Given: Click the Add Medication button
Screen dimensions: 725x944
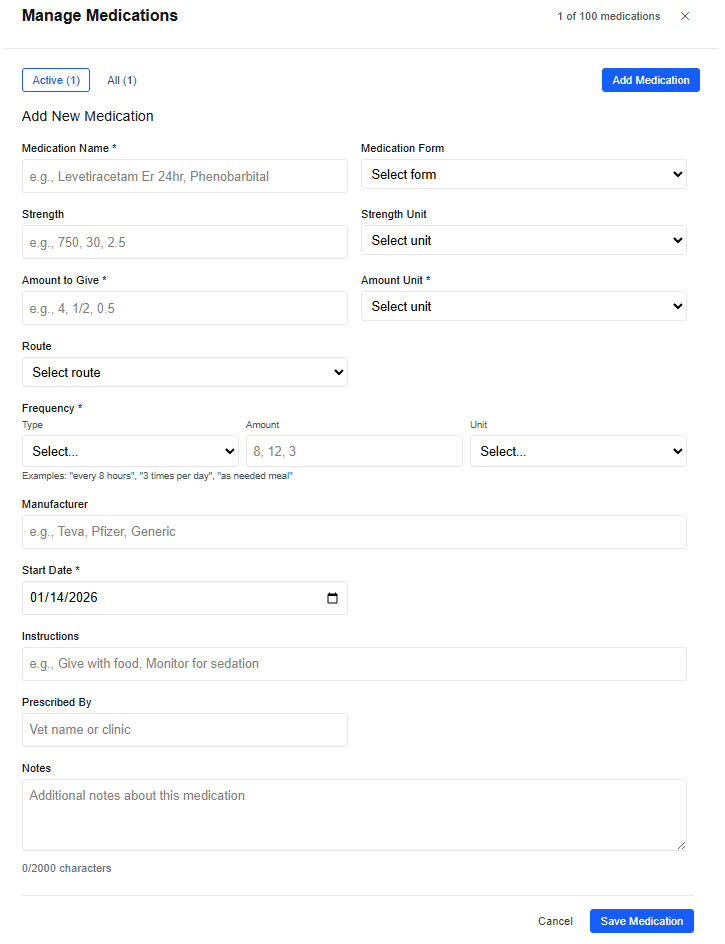Looking at the screenshot, I should (x=650, y=79).
